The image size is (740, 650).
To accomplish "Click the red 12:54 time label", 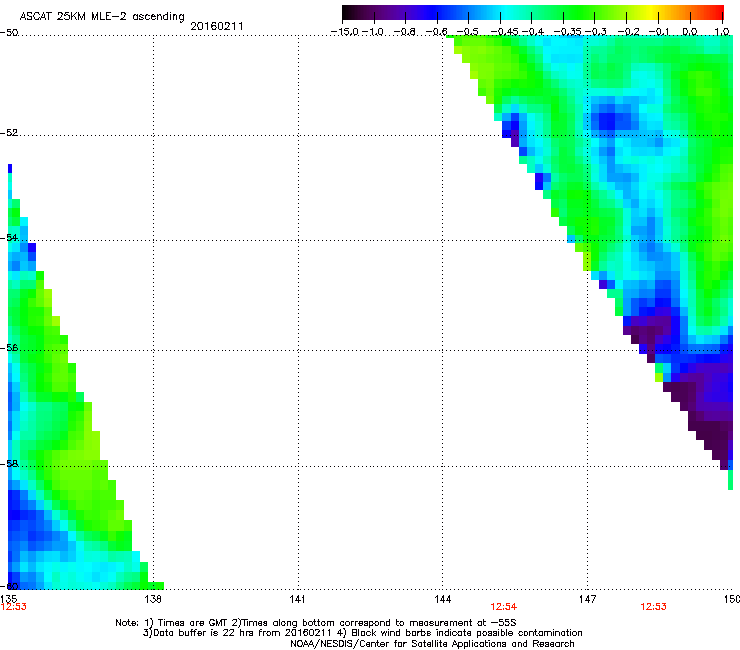I will click(x=504, y=607).
